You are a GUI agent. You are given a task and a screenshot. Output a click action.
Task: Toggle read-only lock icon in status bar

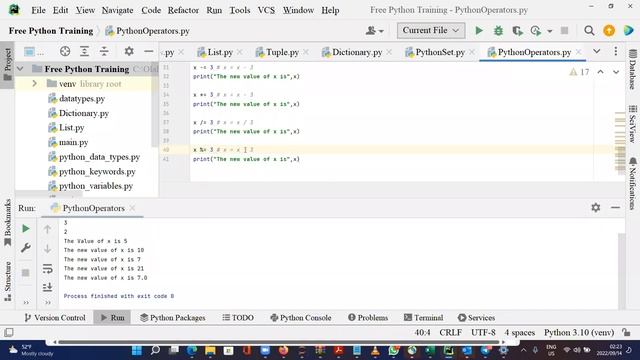click(x=626, y=332)
